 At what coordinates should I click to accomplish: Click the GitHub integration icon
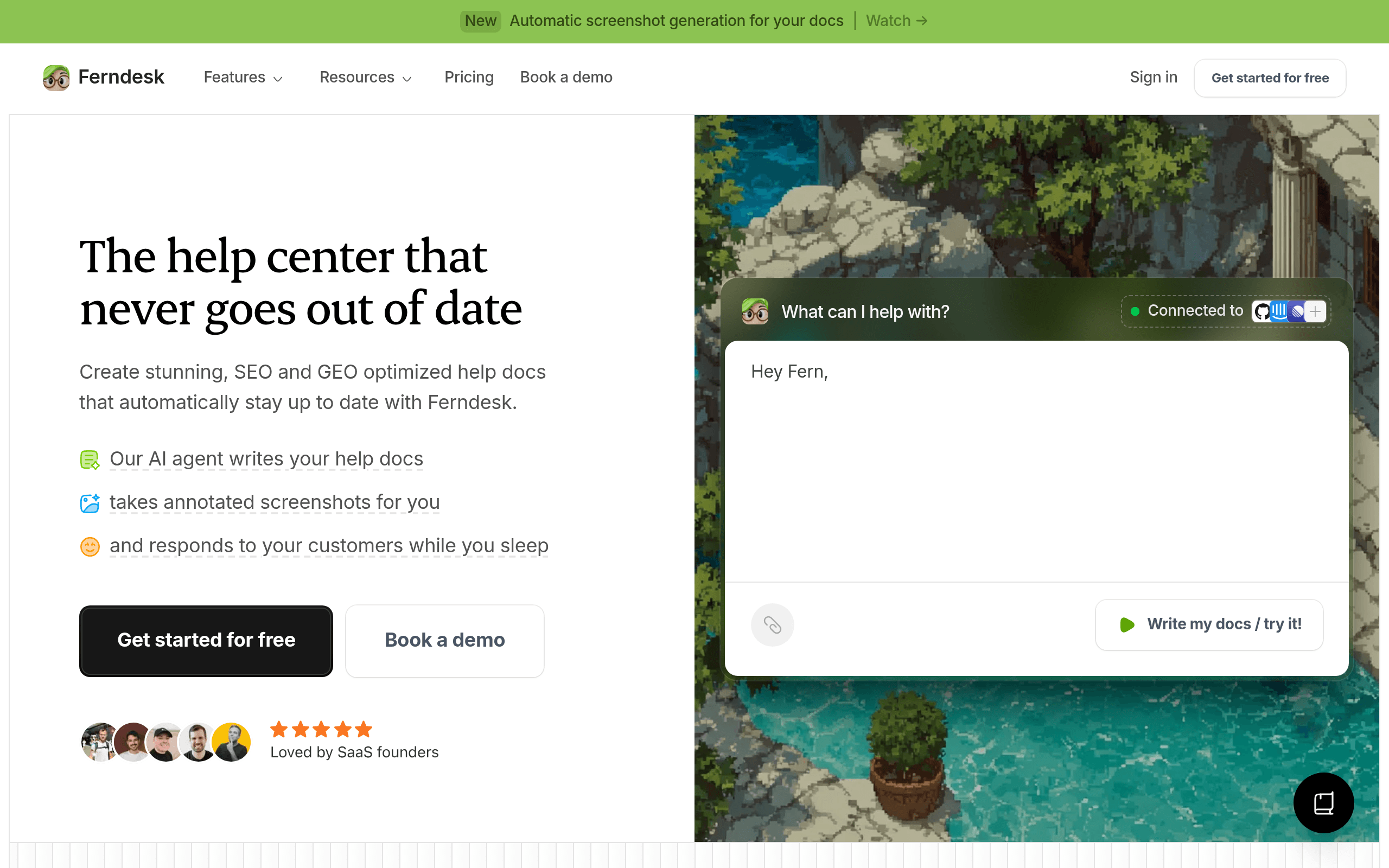click(x=1261, y=312)
